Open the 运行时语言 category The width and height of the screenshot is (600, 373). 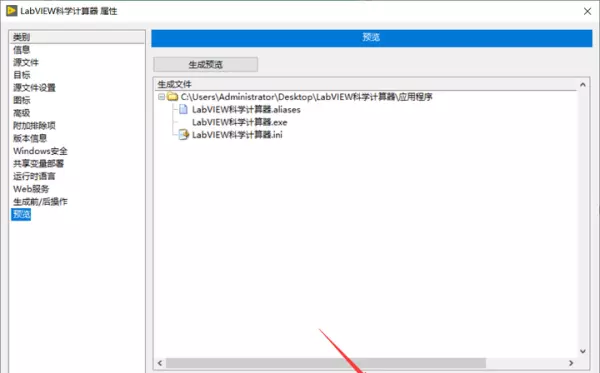(34, 176)
